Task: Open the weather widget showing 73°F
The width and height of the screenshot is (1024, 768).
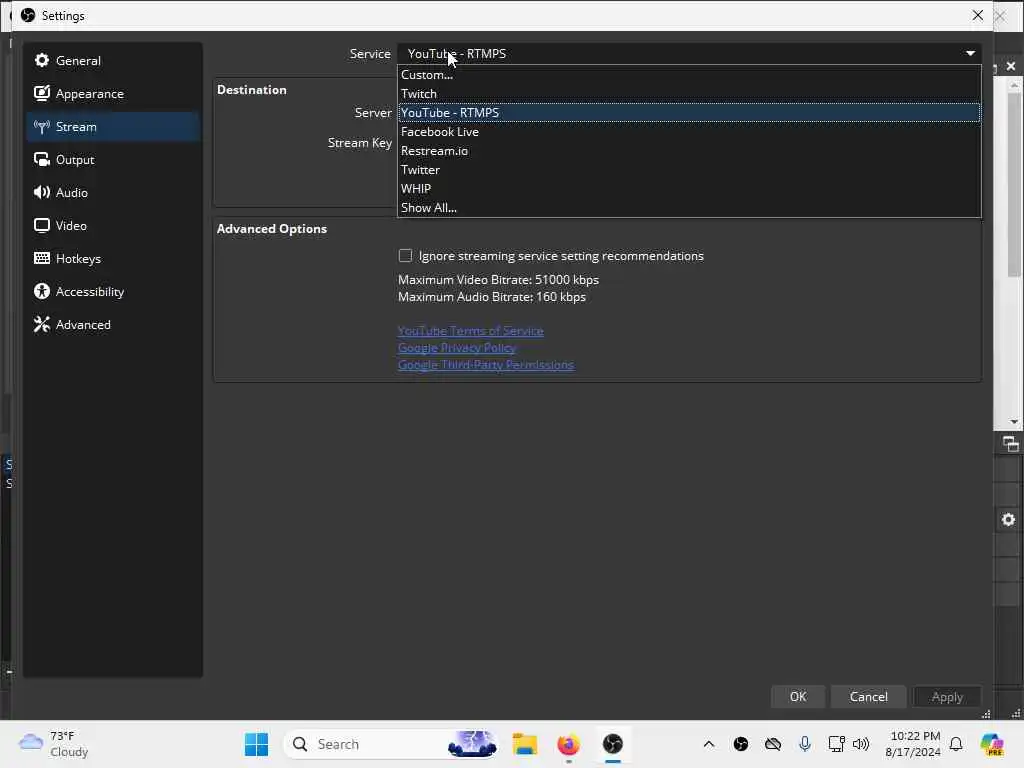Action: tap(54, 744)
